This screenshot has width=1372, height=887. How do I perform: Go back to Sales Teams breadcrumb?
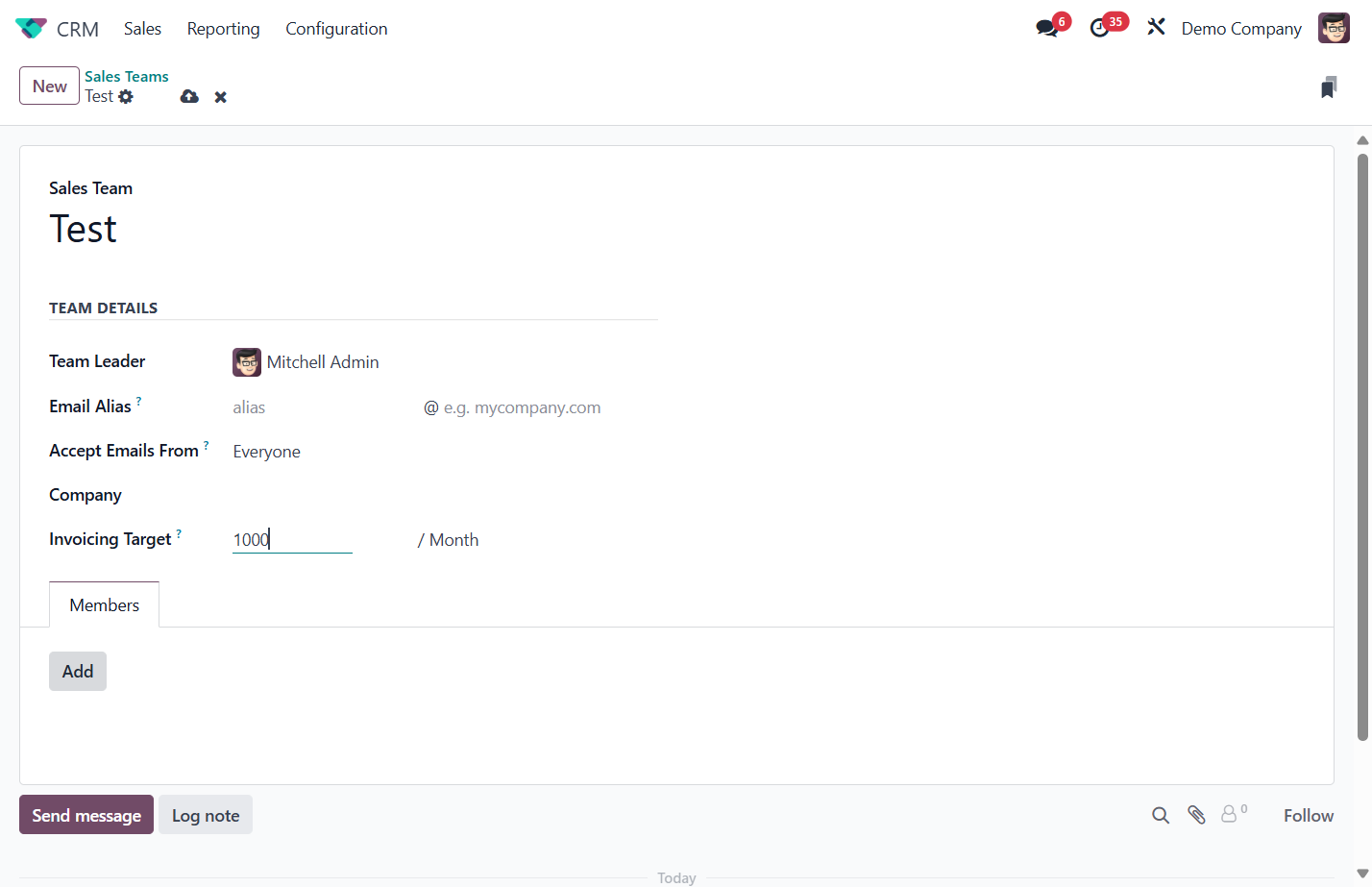coord(127,76)
